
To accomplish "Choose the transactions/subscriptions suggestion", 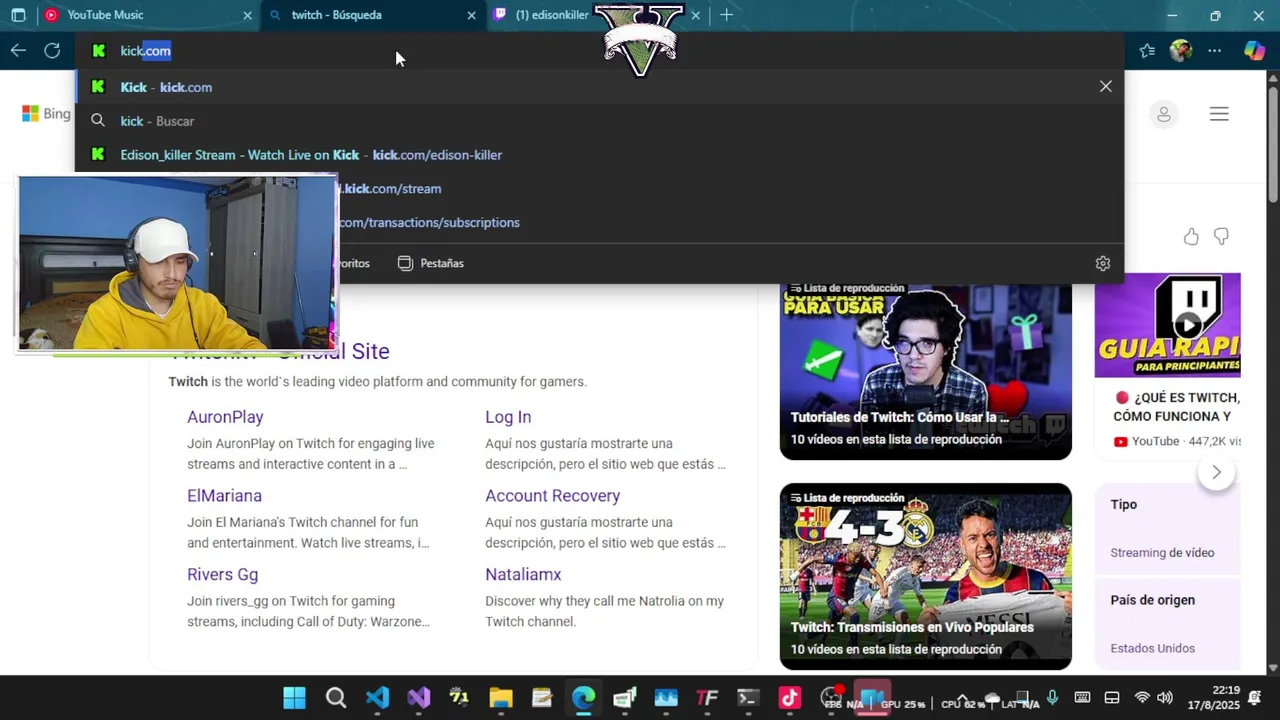I will (730, 223).
